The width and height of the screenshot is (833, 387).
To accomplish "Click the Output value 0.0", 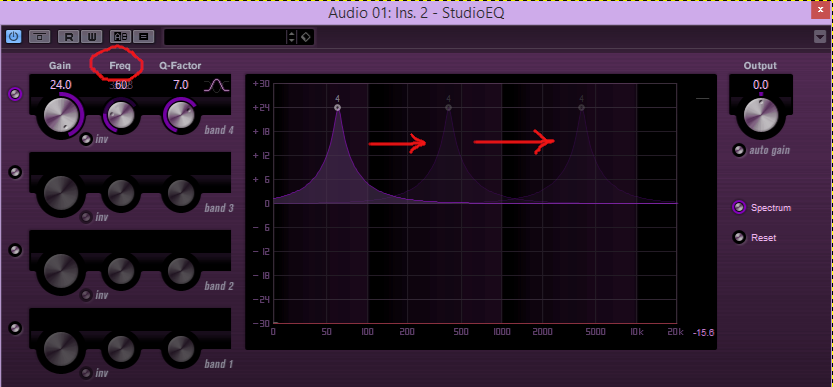I will pyautogui.click(x=760, y=85).
